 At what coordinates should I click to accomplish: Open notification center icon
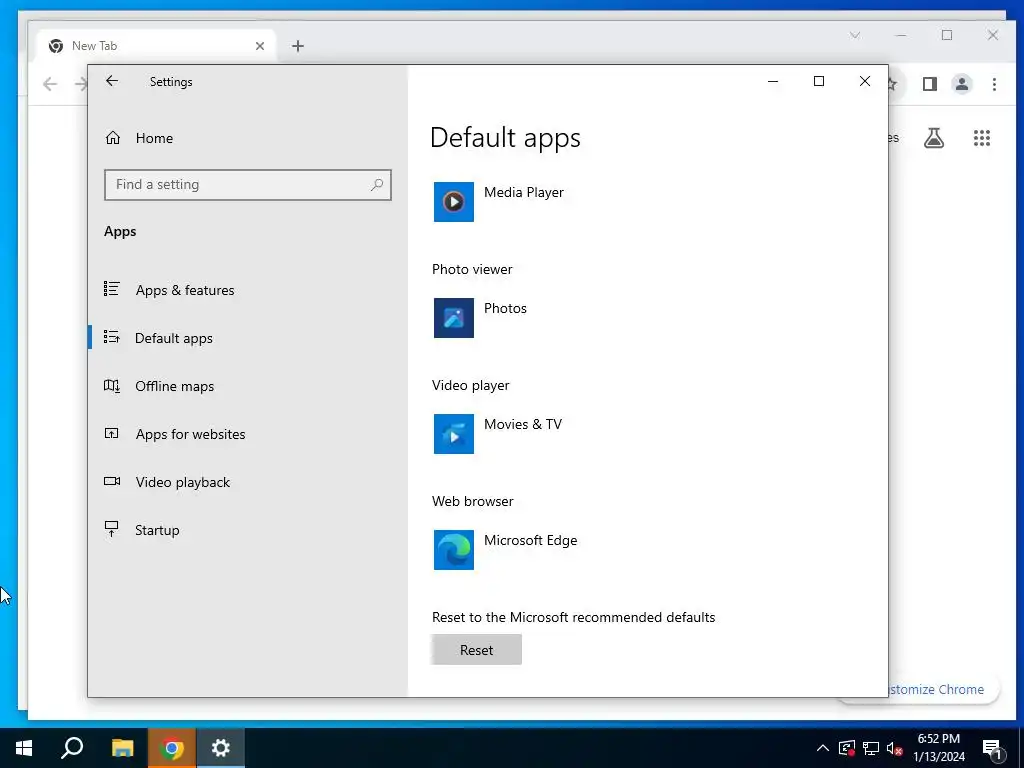pyautogui.click(x=993, y=750)
